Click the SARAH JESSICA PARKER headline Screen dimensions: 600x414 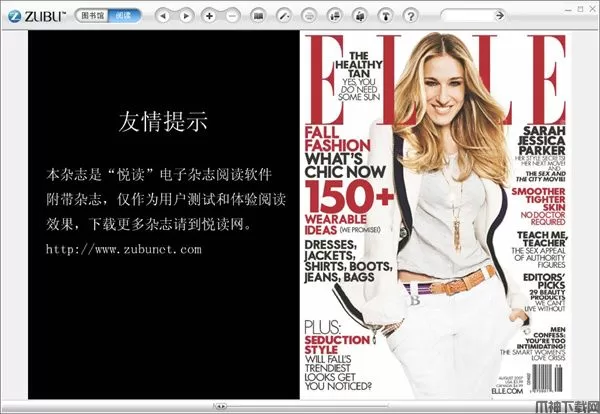[541, 140]
